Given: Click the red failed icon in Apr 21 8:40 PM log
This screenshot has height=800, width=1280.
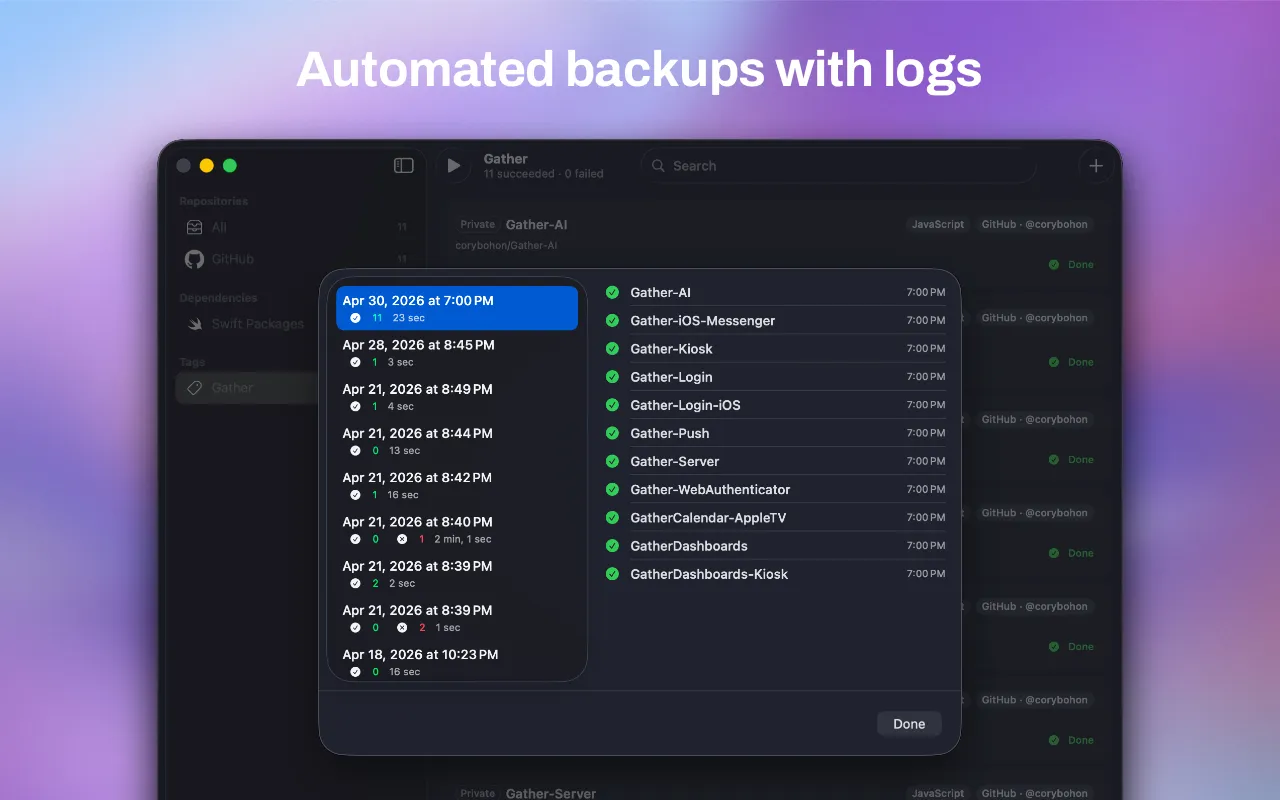Looking at the screenshot, I should pyautogui.click(x=402, y=539).
